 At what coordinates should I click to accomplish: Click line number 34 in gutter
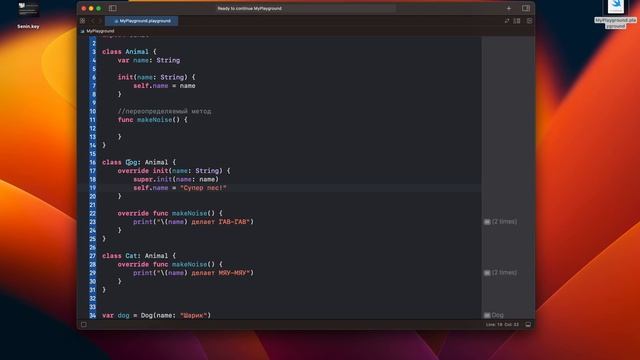click(93, 316)
